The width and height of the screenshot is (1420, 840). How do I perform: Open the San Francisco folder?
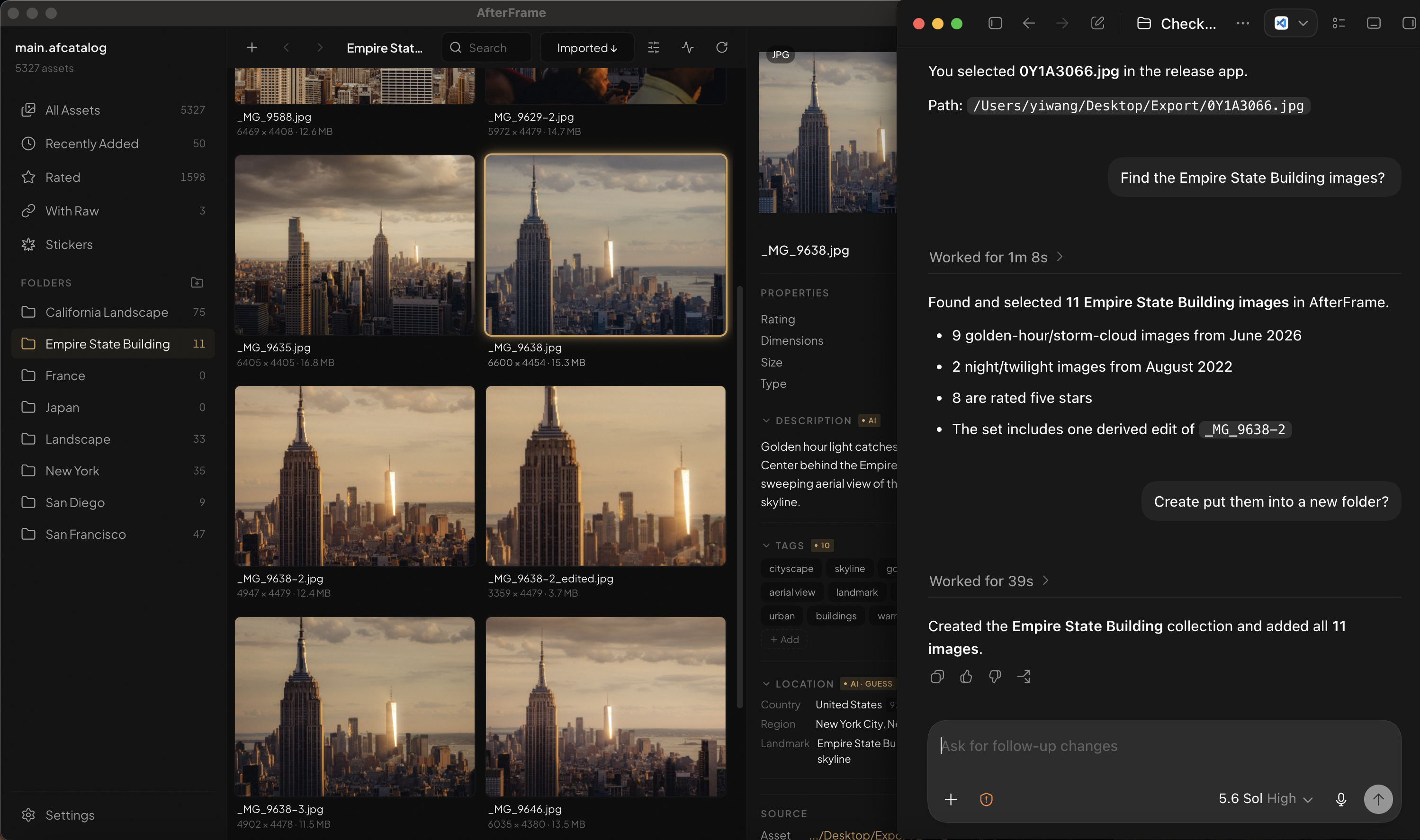(113, 534)
